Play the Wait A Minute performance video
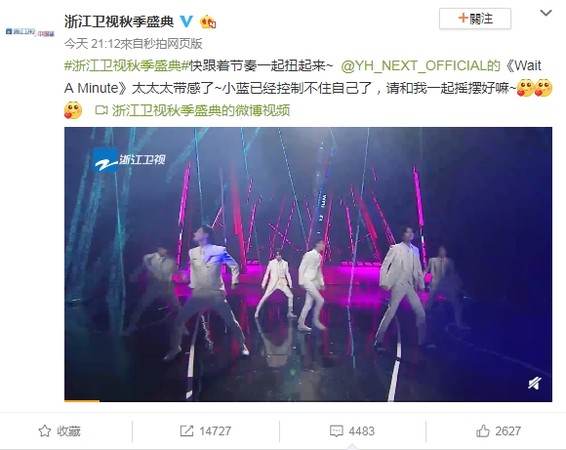Viewport: 566px width, 450px height. [x=308, y=264]
